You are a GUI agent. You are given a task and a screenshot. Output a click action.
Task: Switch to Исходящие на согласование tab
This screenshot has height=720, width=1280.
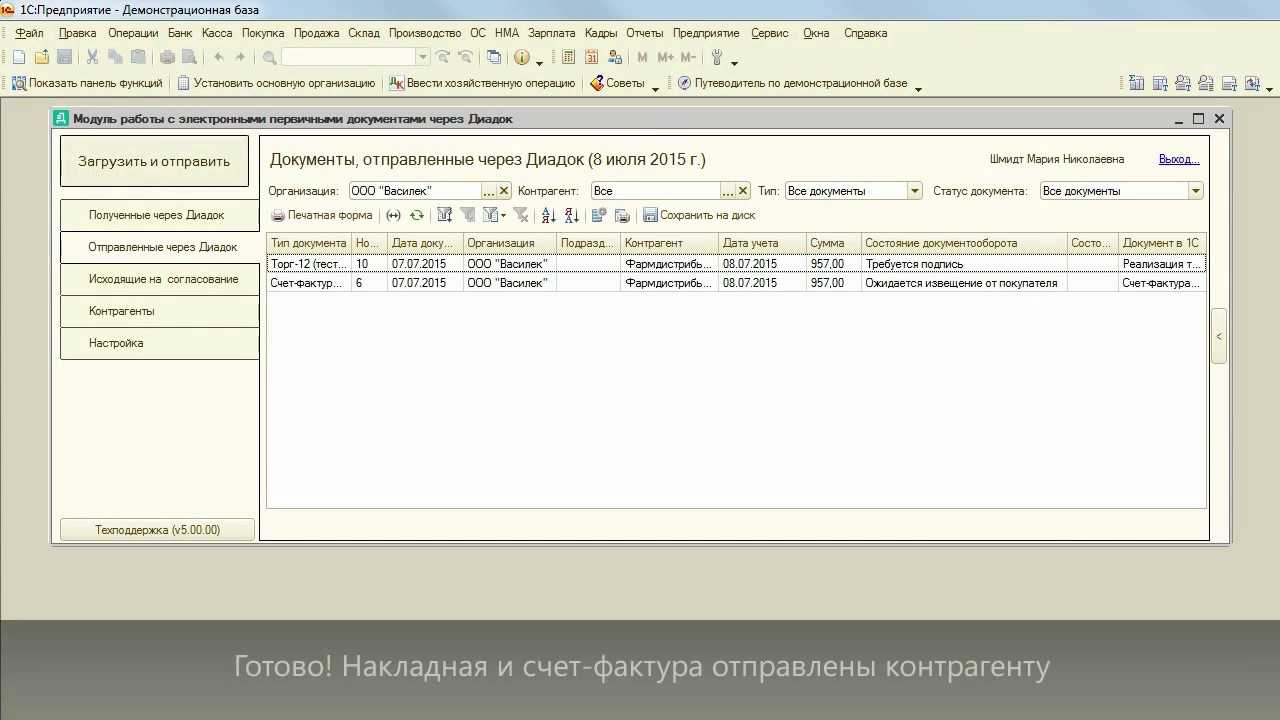(159, 279)
